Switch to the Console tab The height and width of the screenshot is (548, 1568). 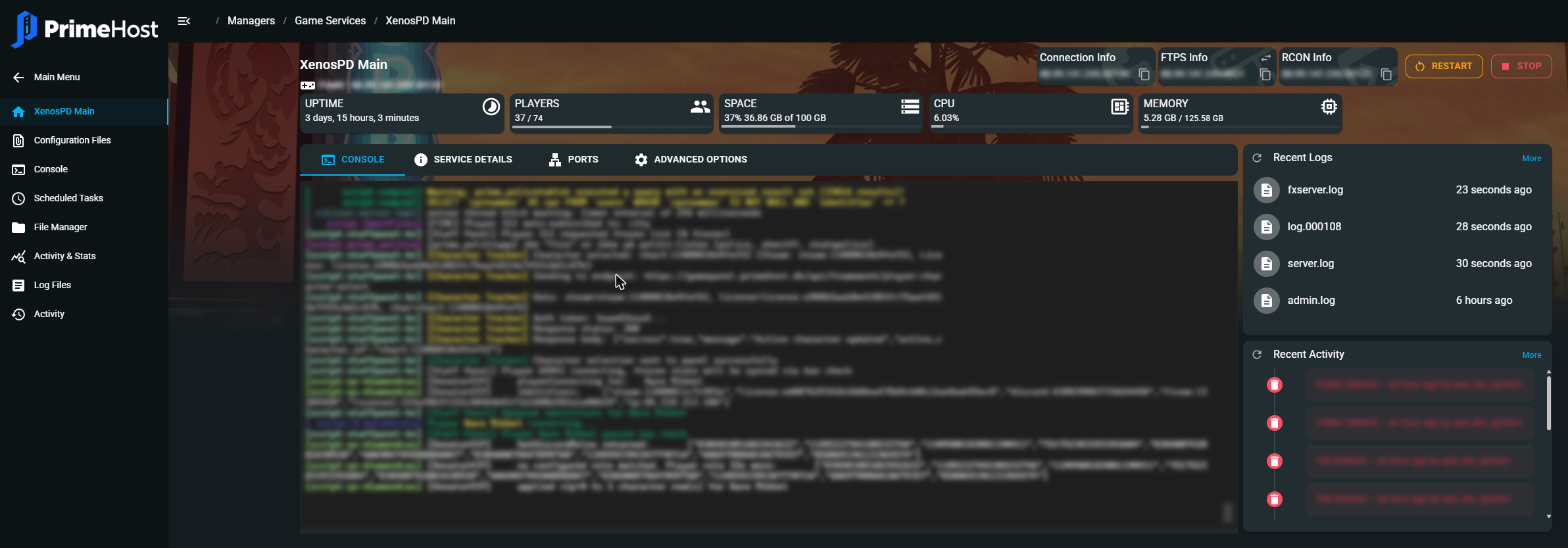(x=353, y=160)
